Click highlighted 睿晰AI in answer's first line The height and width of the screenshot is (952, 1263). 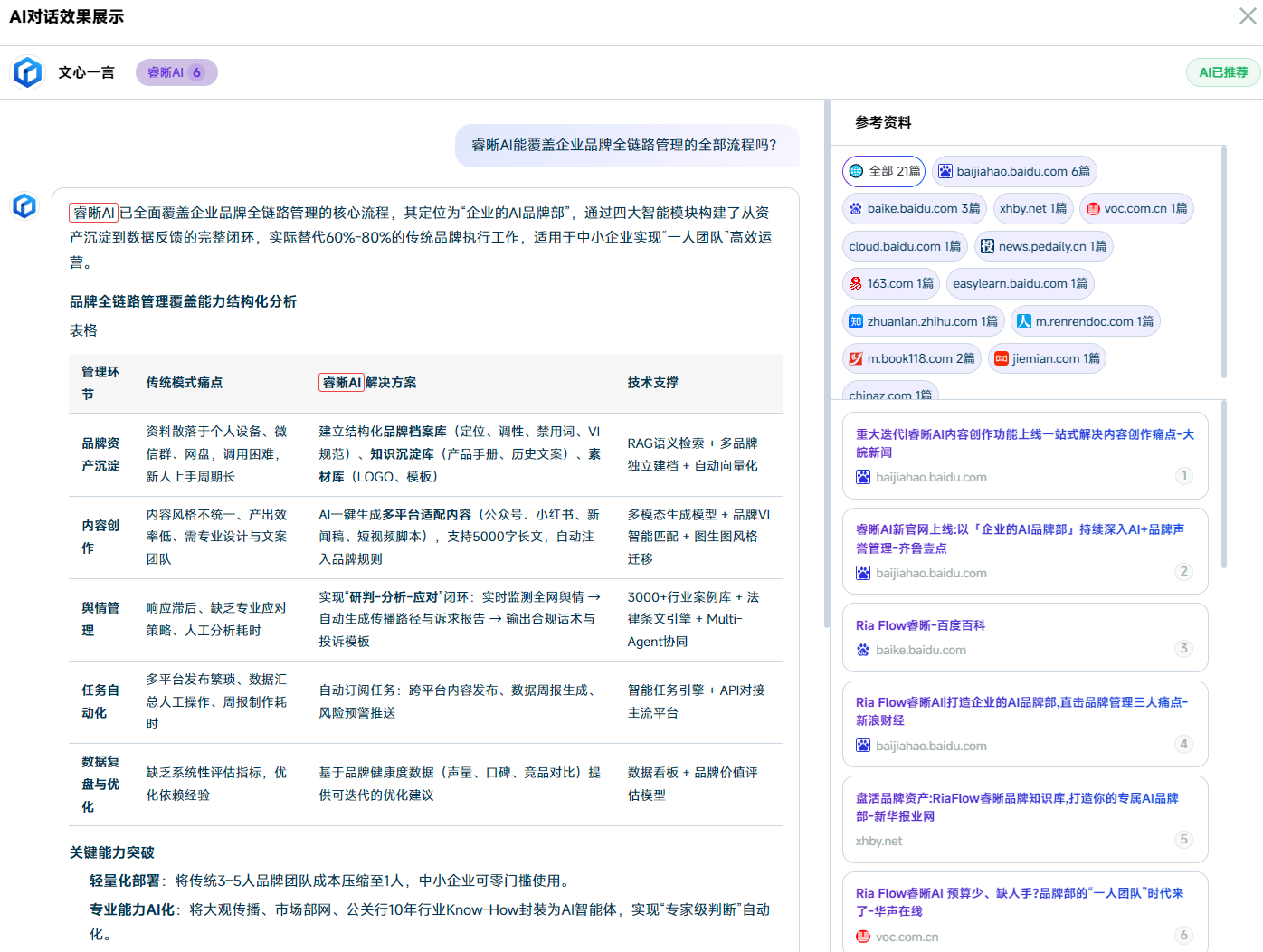(94, 213)
